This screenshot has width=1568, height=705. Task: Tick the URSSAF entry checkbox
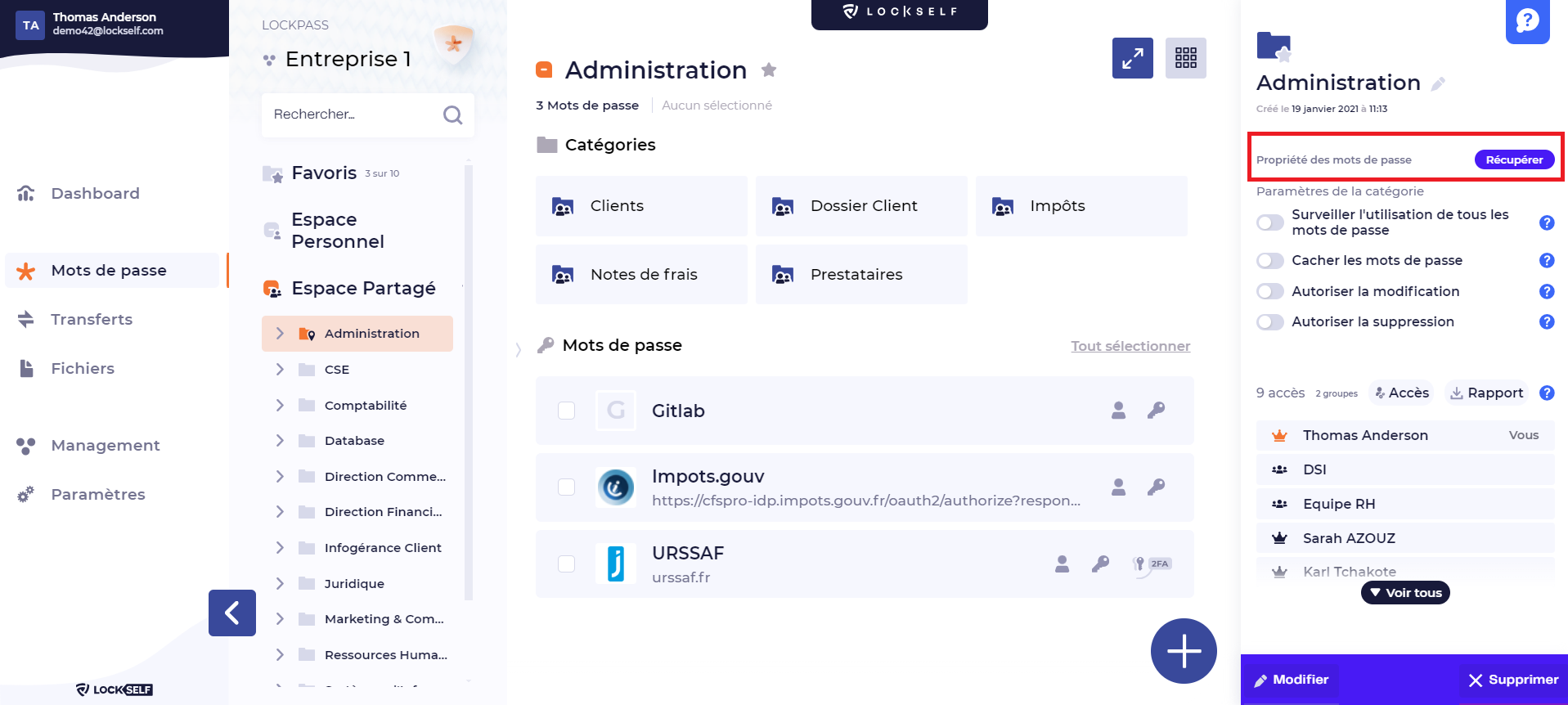pyautogui.click(x=566, y=564)
